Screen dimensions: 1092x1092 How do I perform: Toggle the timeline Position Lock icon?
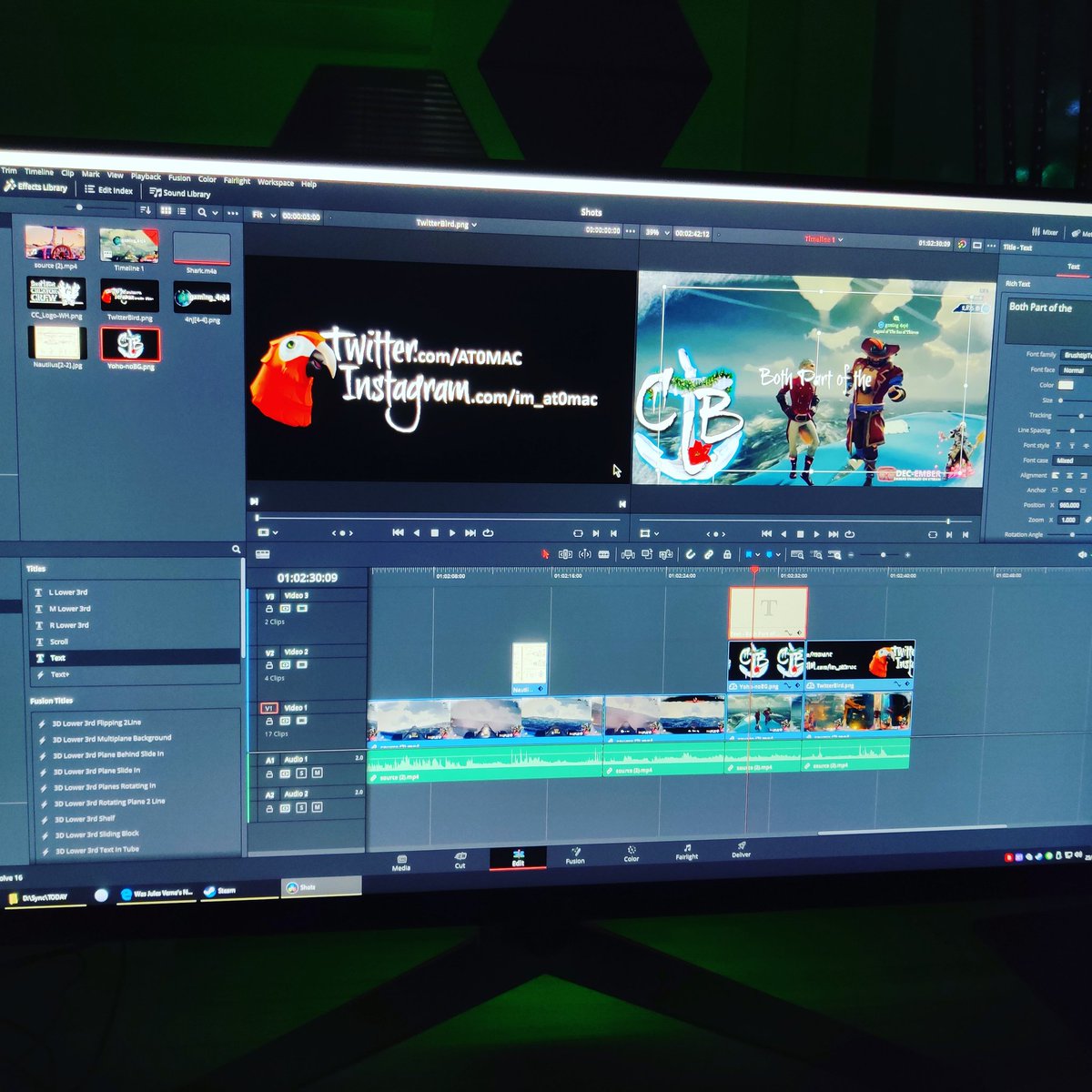click(x=726, y=553)
